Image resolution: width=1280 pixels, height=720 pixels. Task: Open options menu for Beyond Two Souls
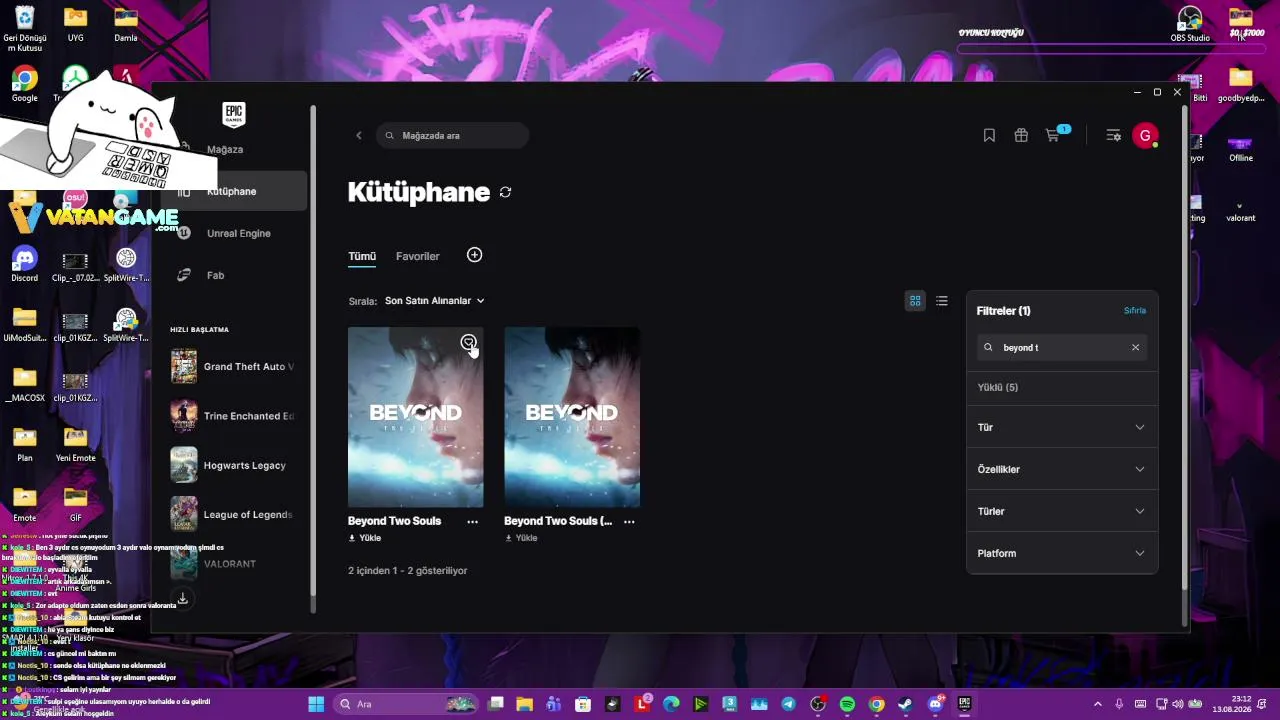point(473,521)
